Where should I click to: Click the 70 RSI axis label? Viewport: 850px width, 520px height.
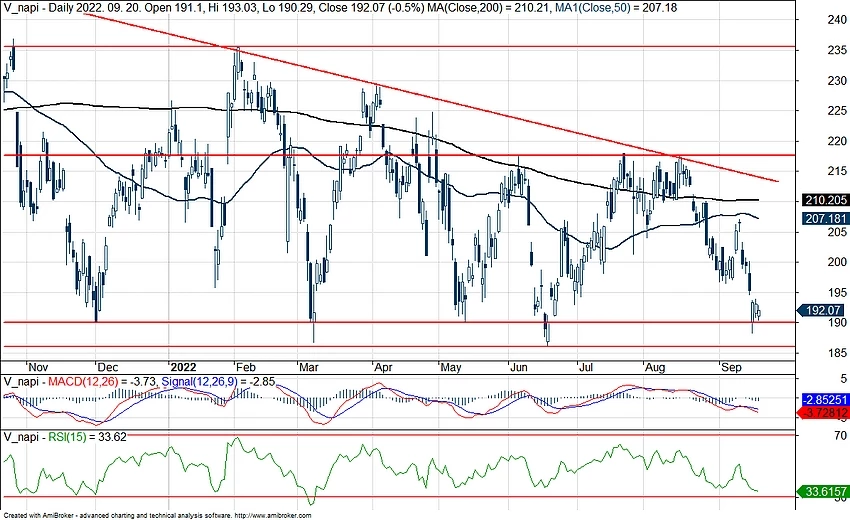tap(840, 435)
